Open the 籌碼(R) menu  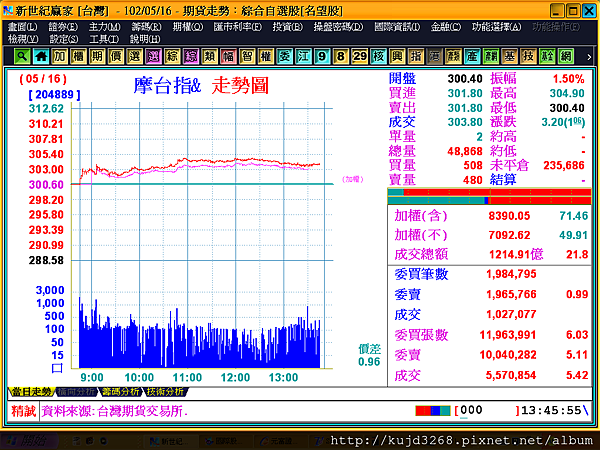[146, 27]
